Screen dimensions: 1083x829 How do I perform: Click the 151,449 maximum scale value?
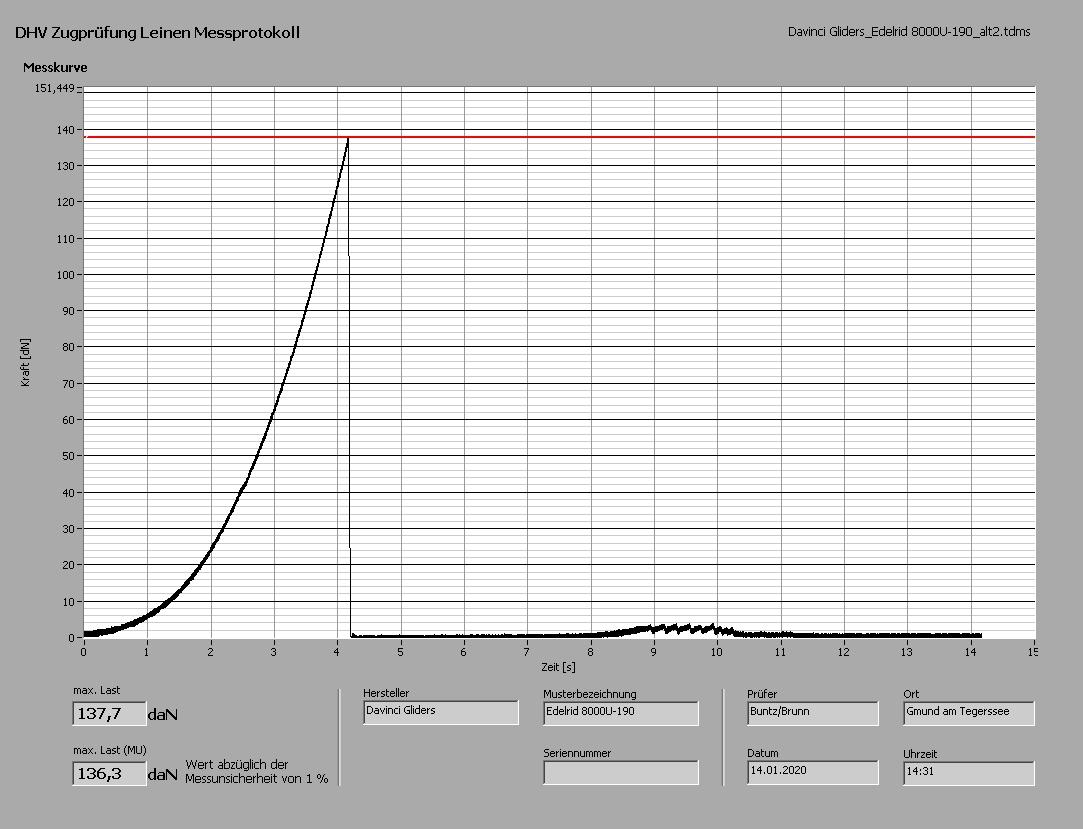[x=55, y=88]
